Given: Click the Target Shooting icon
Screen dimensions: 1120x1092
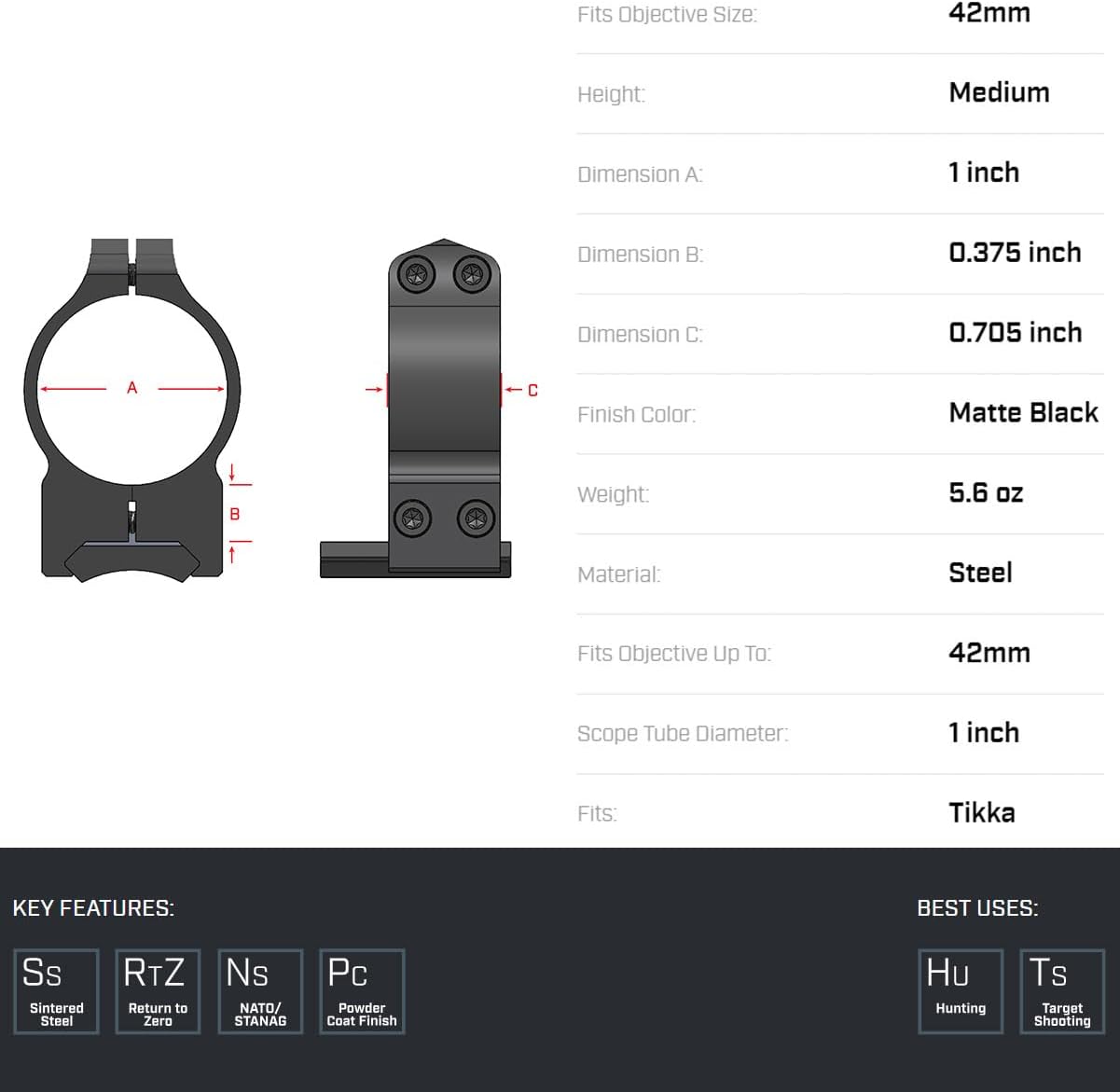Looking at the screenshot, I should (x=1062, y=991).
